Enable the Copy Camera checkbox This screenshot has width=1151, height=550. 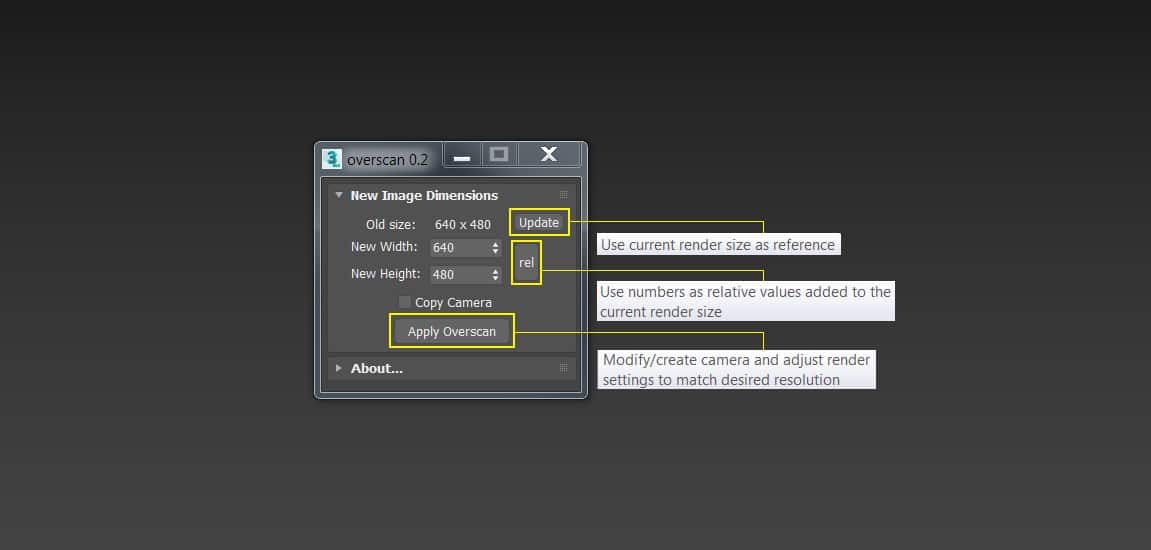405,302
